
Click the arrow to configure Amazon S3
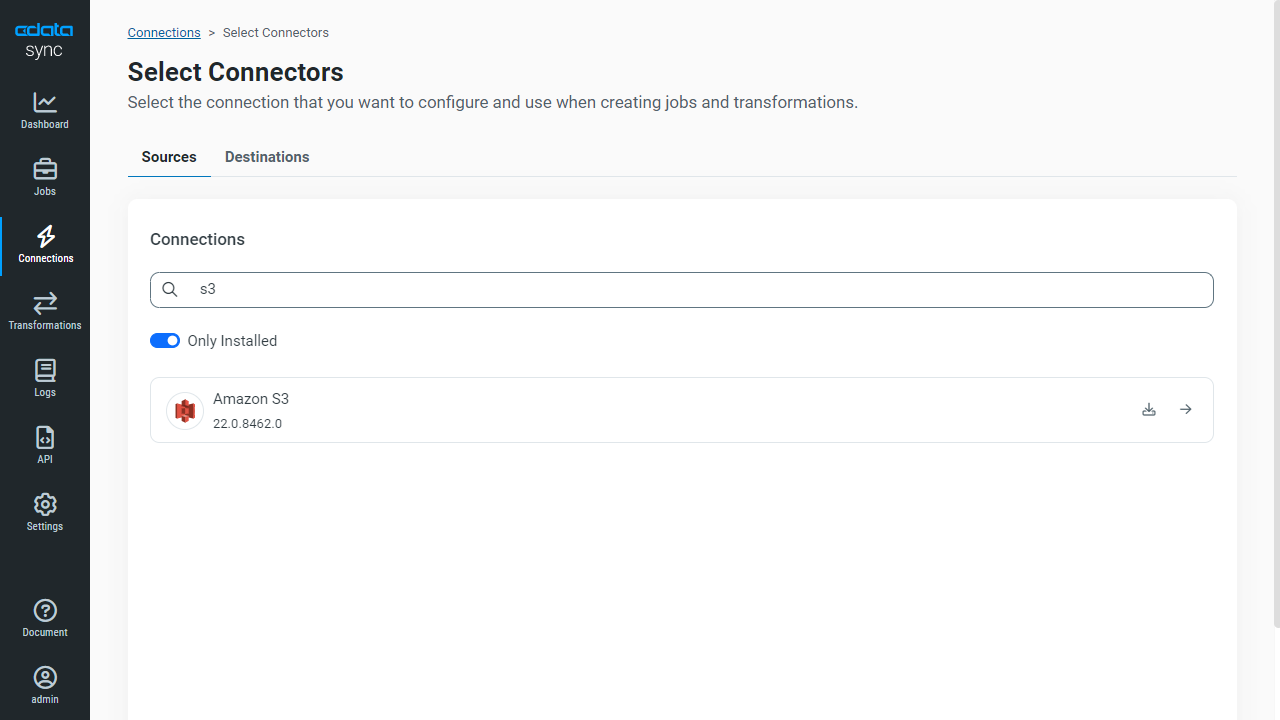1185,410
